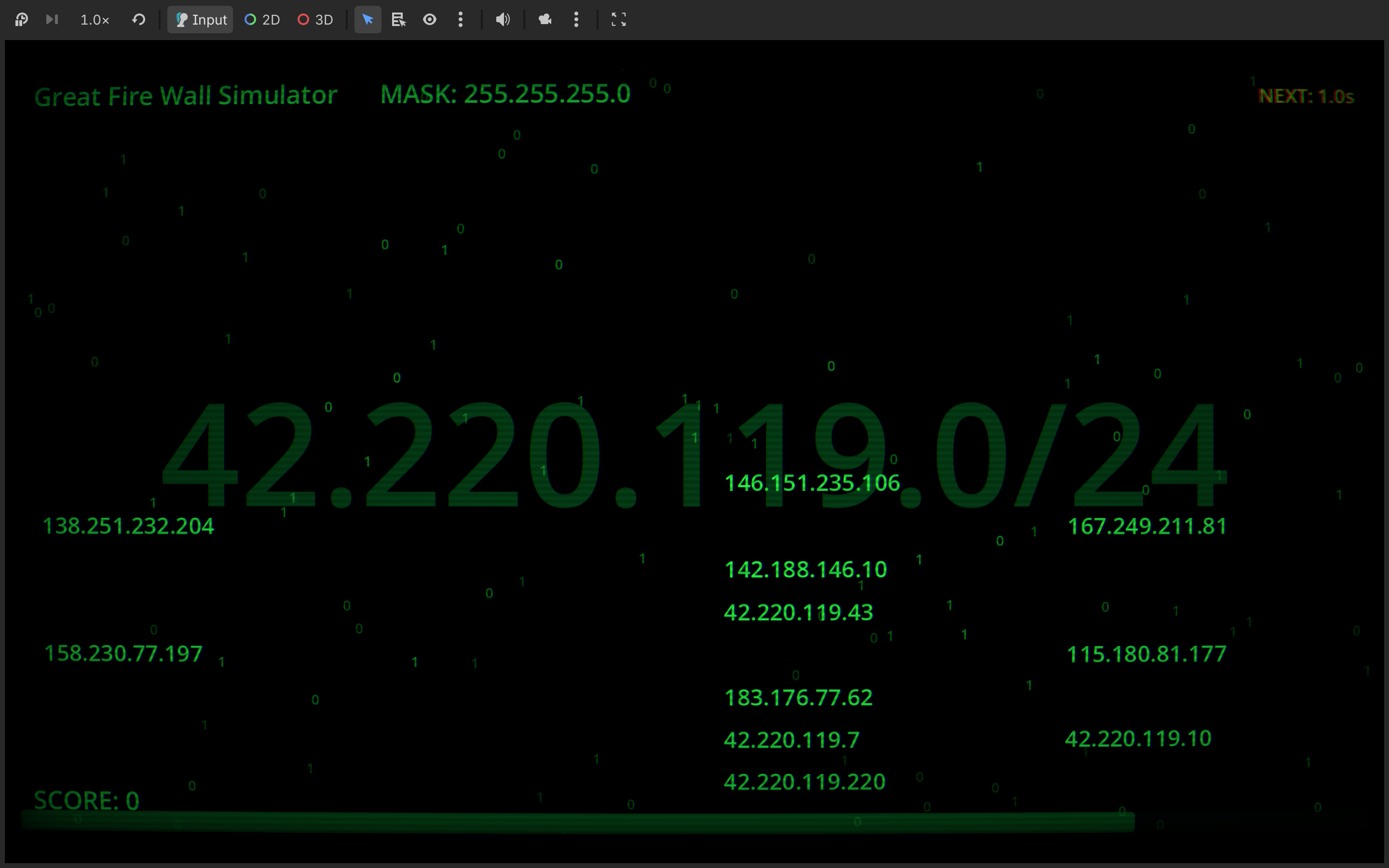Screen dimensions: 1389x868
Task: Open camera options three-dot menu
Action: pyautogui.click(x=576, y=19)
